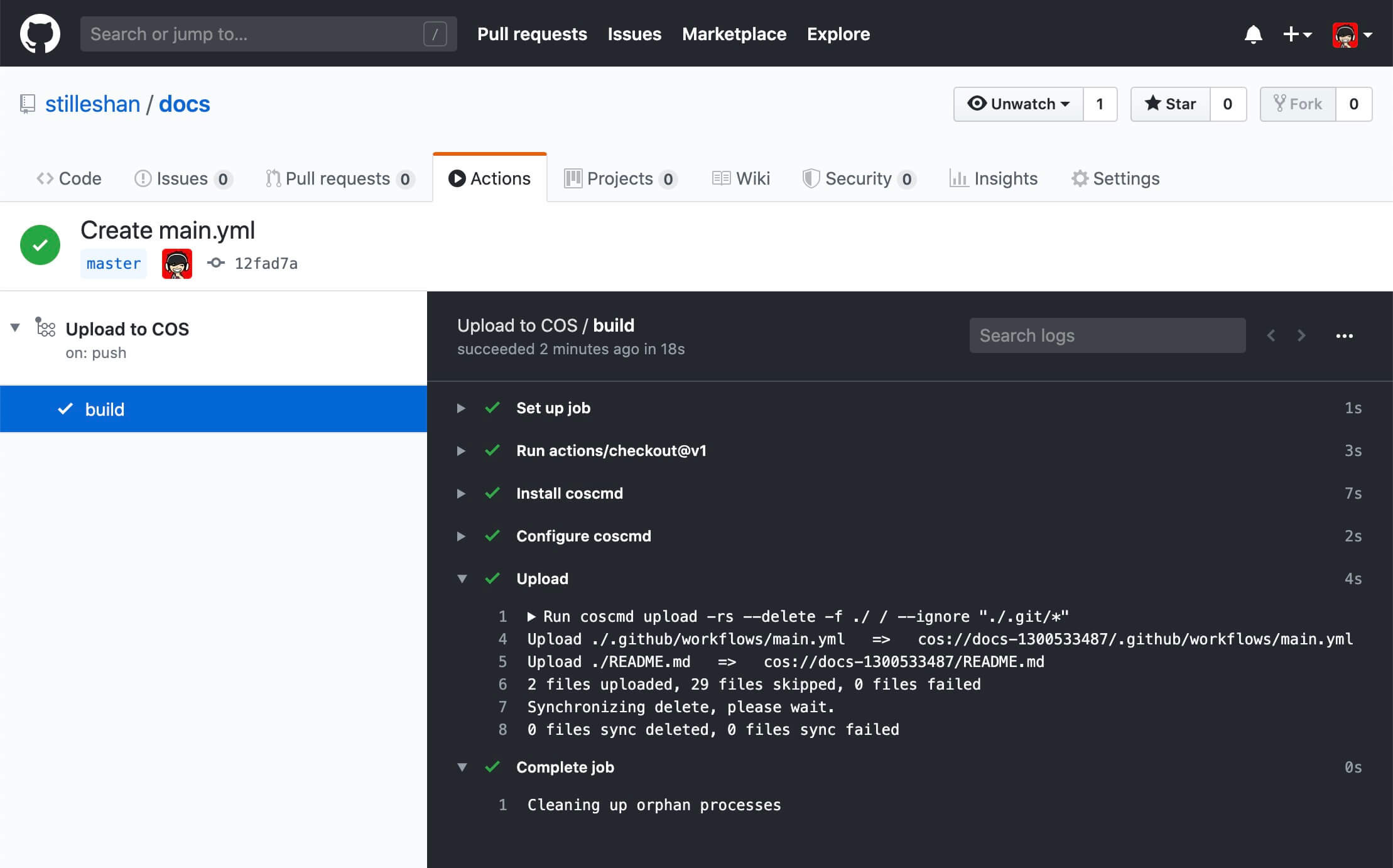Click the repository book icon
This screenshot has height=868, width=1393.
(28, 104)
